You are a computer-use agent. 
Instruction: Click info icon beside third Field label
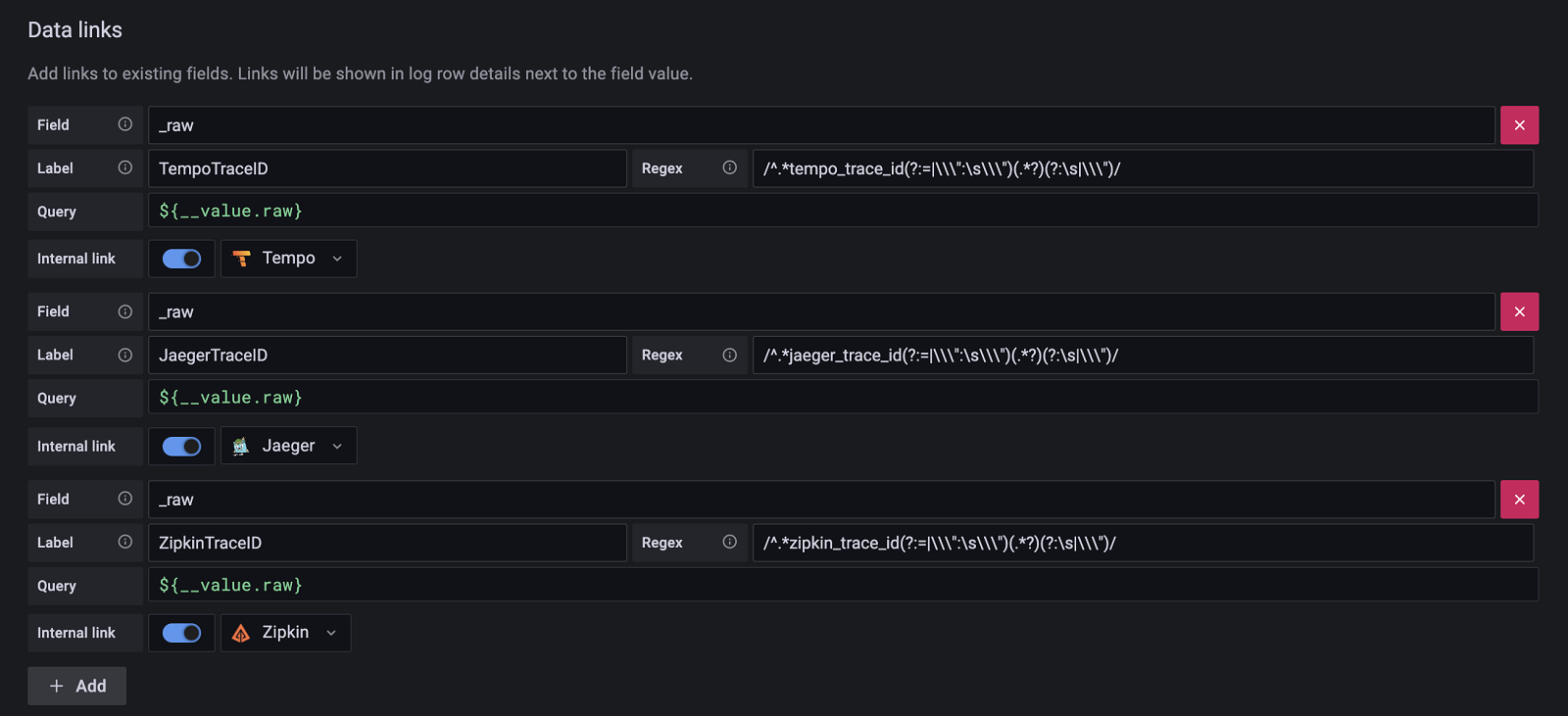125,499
